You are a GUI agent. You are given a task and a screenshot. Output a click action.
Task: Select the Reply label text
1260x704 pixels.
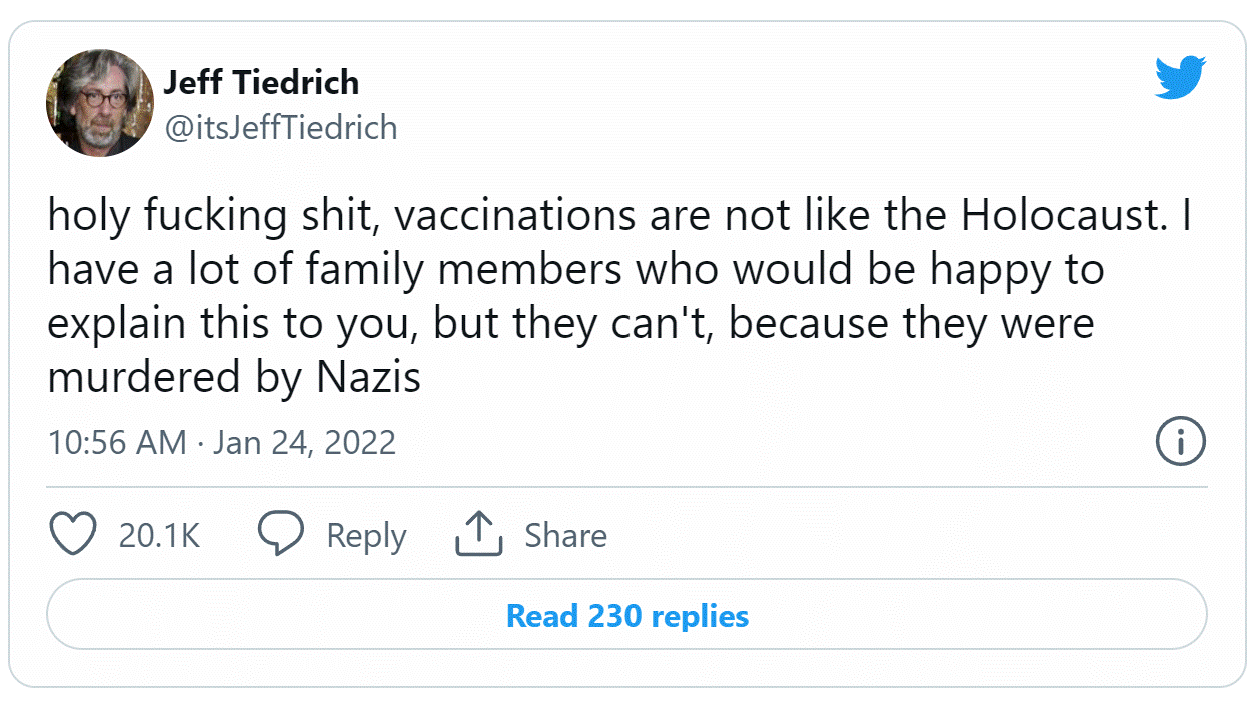(365, 534)
